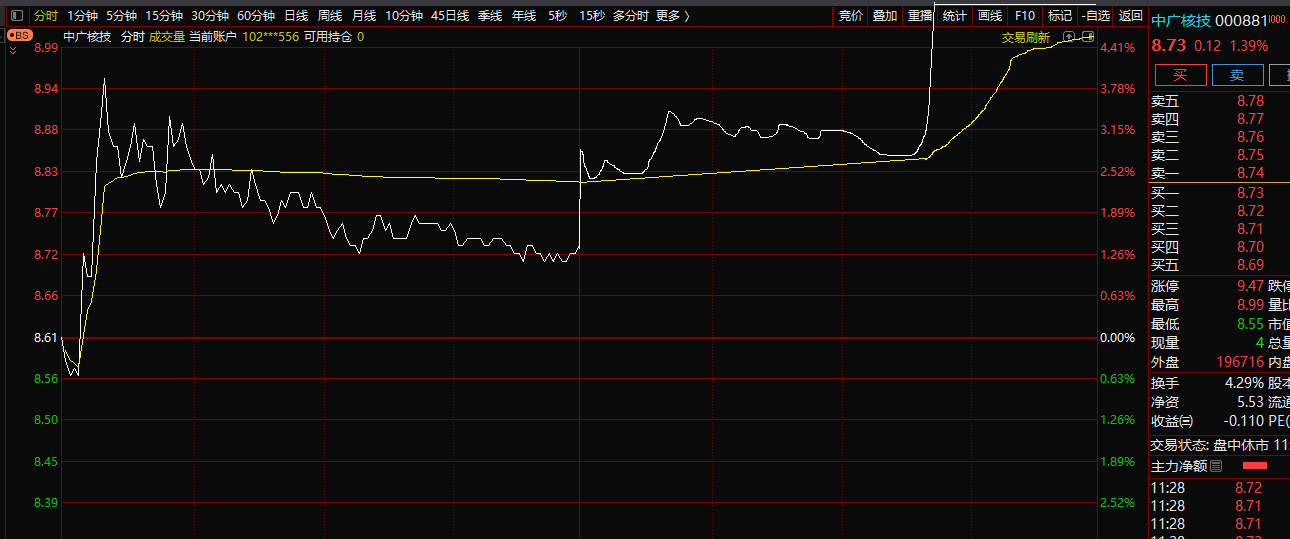
Task: Switch to the 15分钟 period
Action: 164,16
